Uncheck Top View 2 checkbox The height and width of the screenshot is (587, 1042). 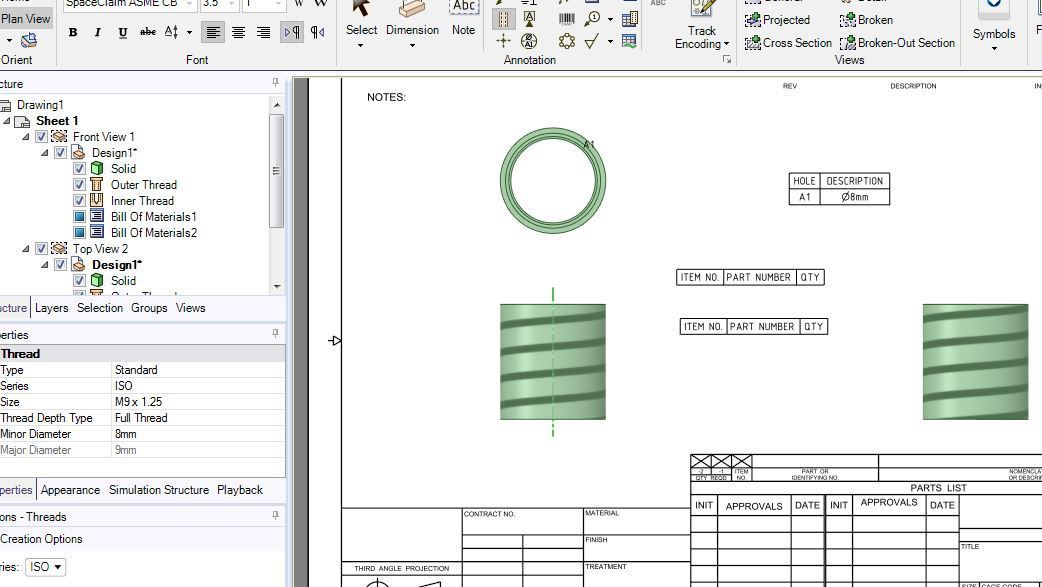click(x=41, y=248)
